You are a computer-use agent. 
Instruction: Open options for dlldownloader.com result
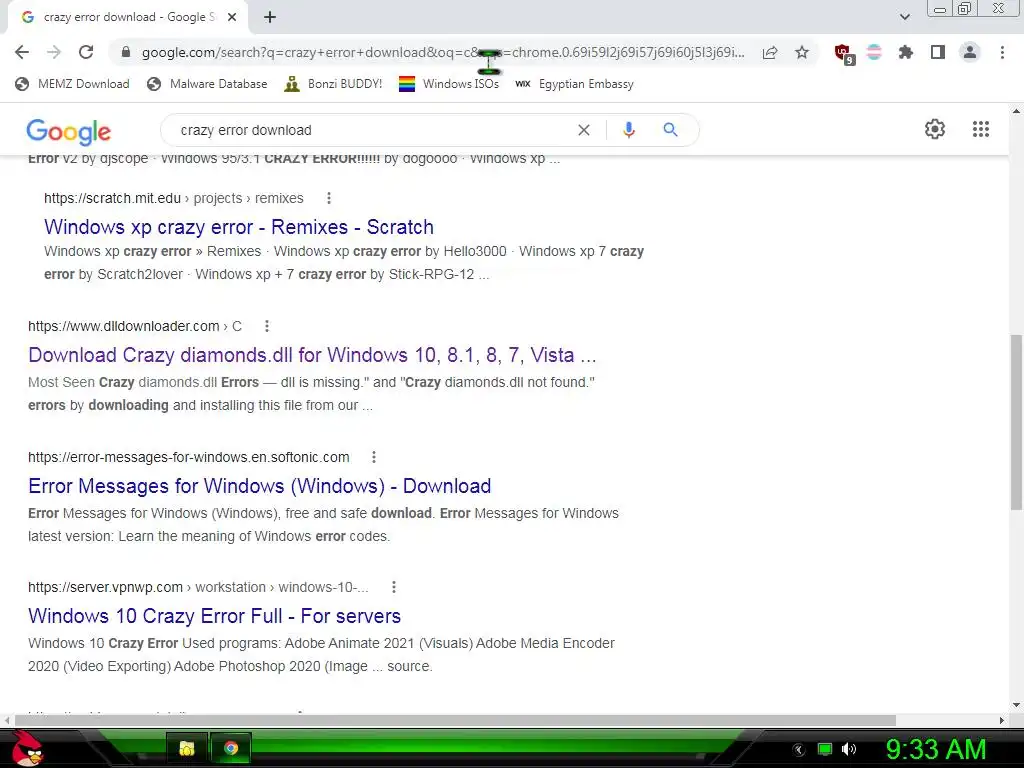[266, 326]
